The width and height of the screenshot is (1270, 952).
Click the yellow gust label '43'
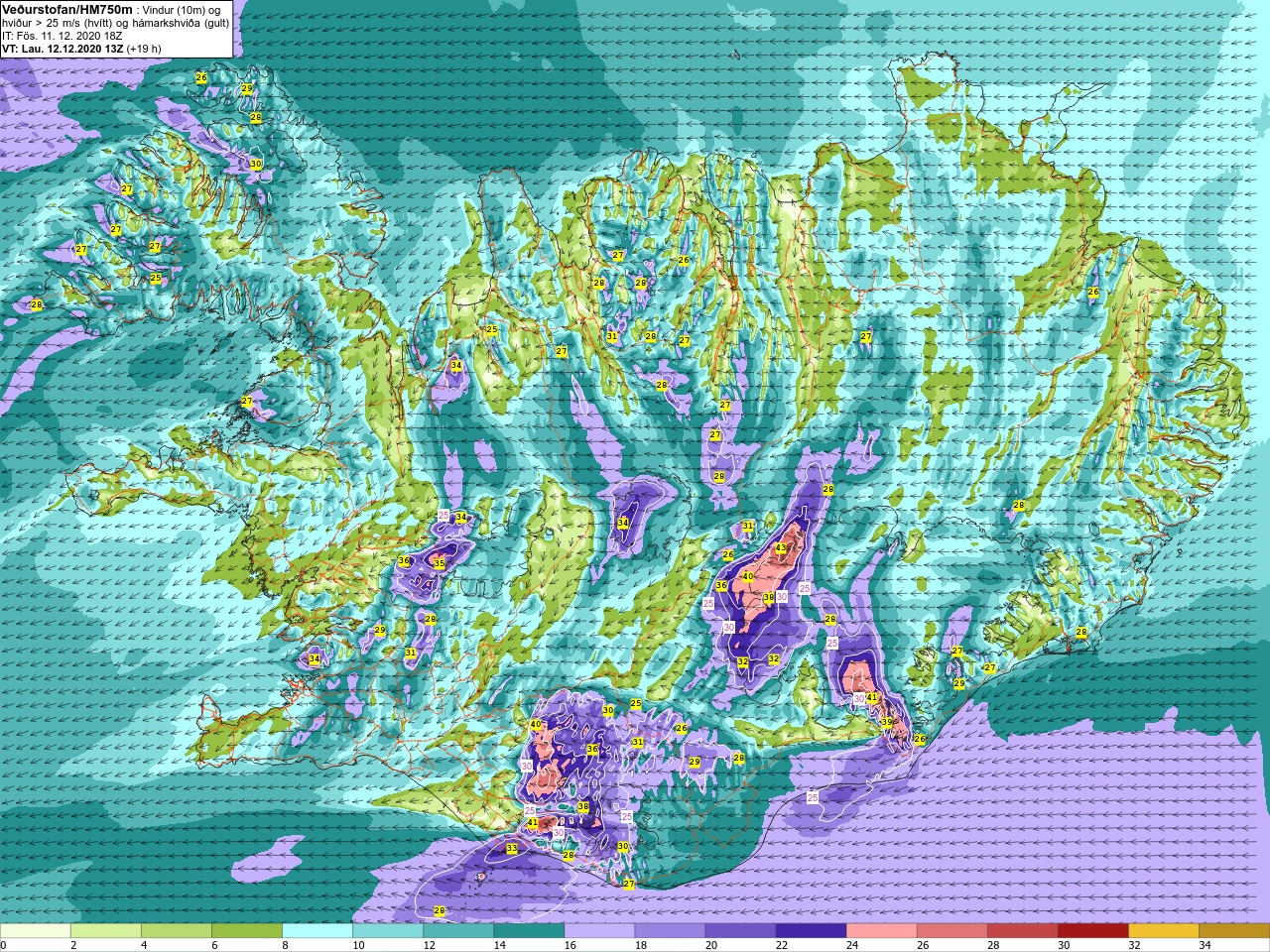(781, 548)
